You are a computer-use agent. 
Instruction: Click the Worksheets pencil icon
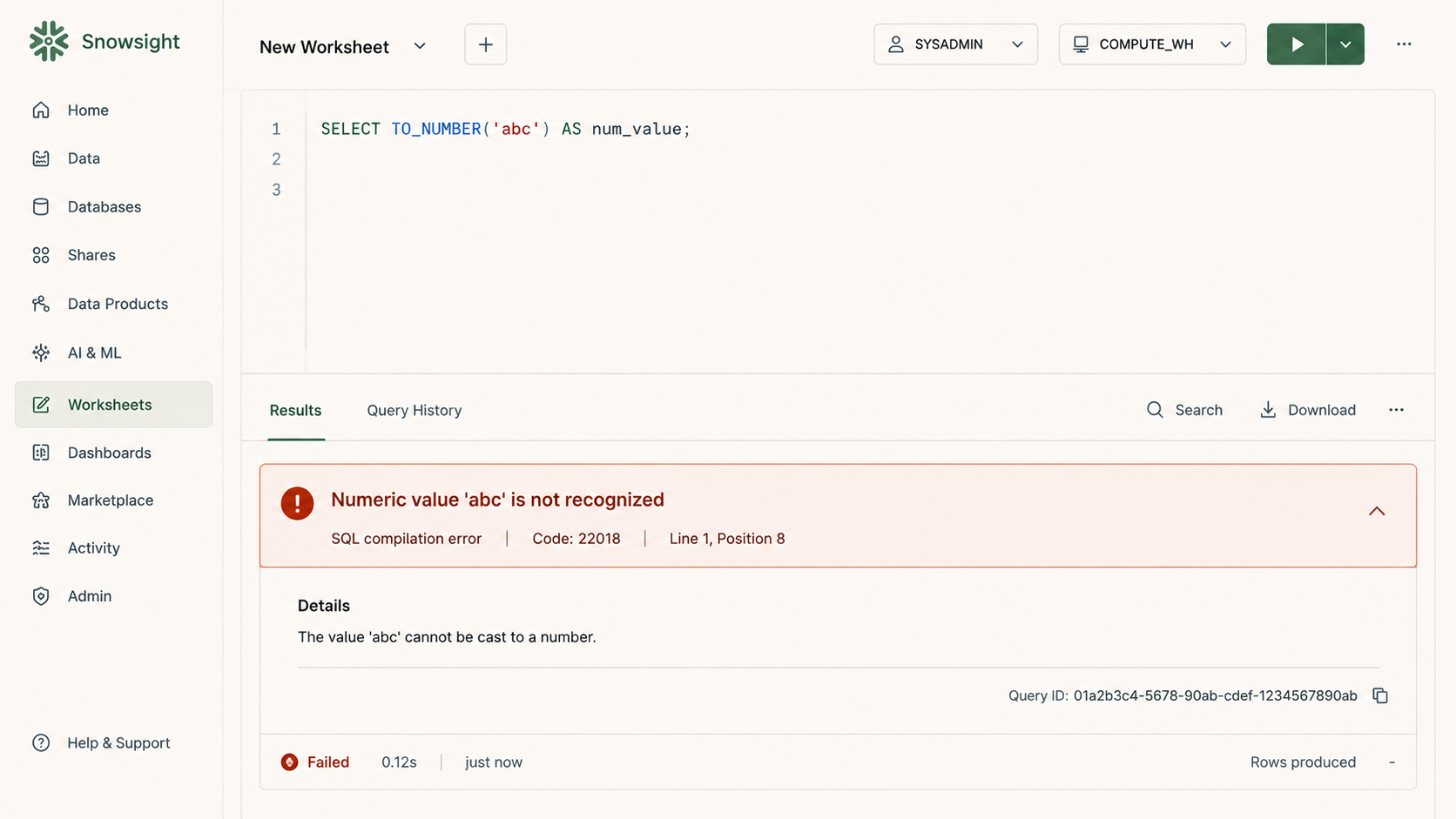pyautogui.click(x=41, y=405)
